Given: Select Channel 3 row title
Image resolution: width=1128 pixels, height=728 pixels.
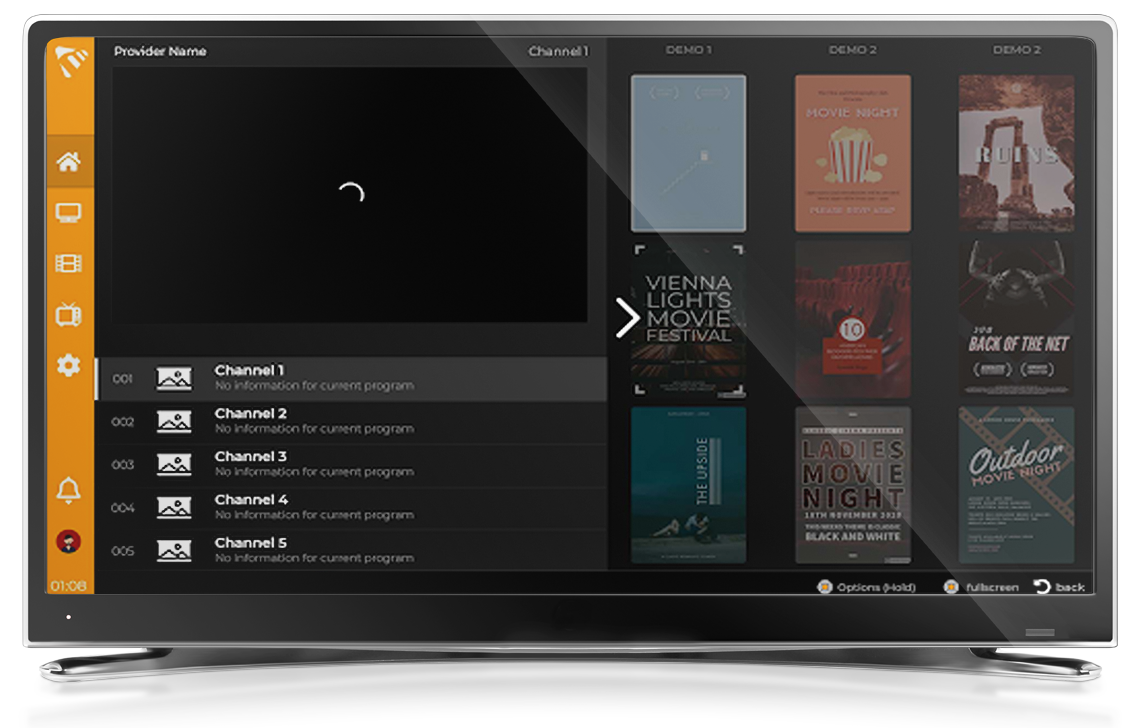Looking at the screenshot, I should 250,457.
